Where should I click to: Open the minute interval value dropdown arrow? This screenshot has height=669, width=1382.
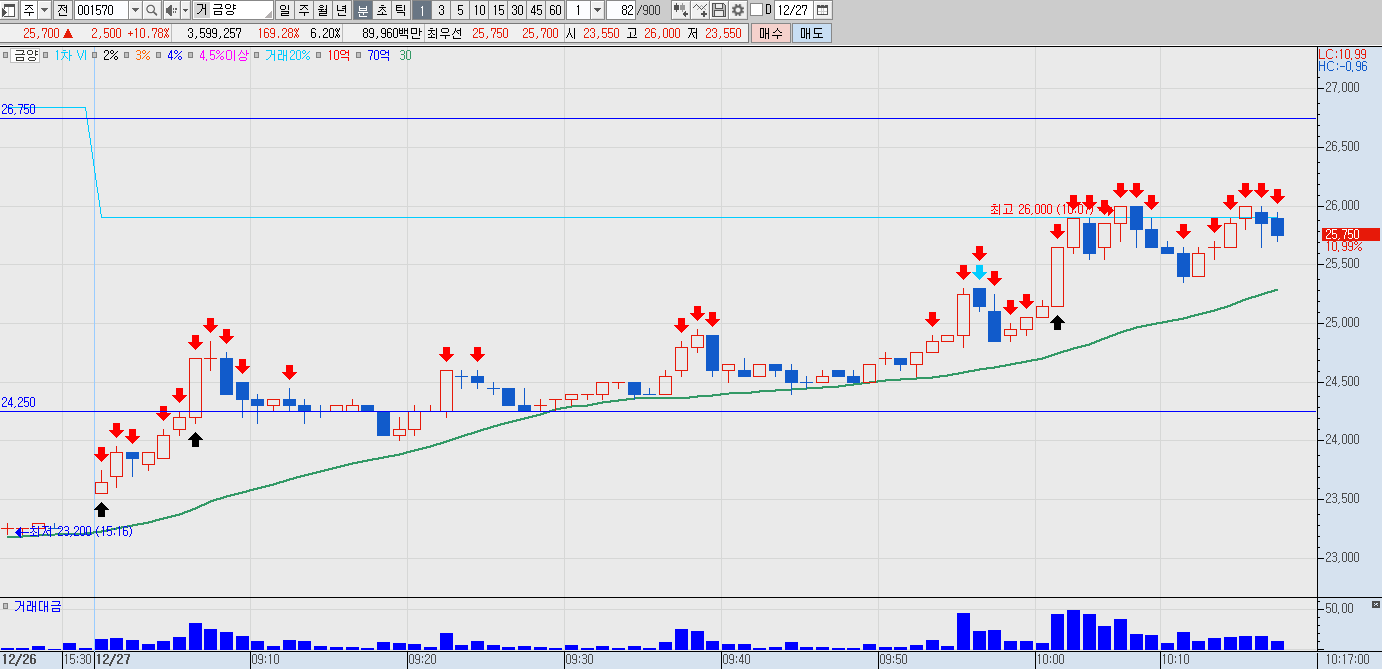click(597, 10)
